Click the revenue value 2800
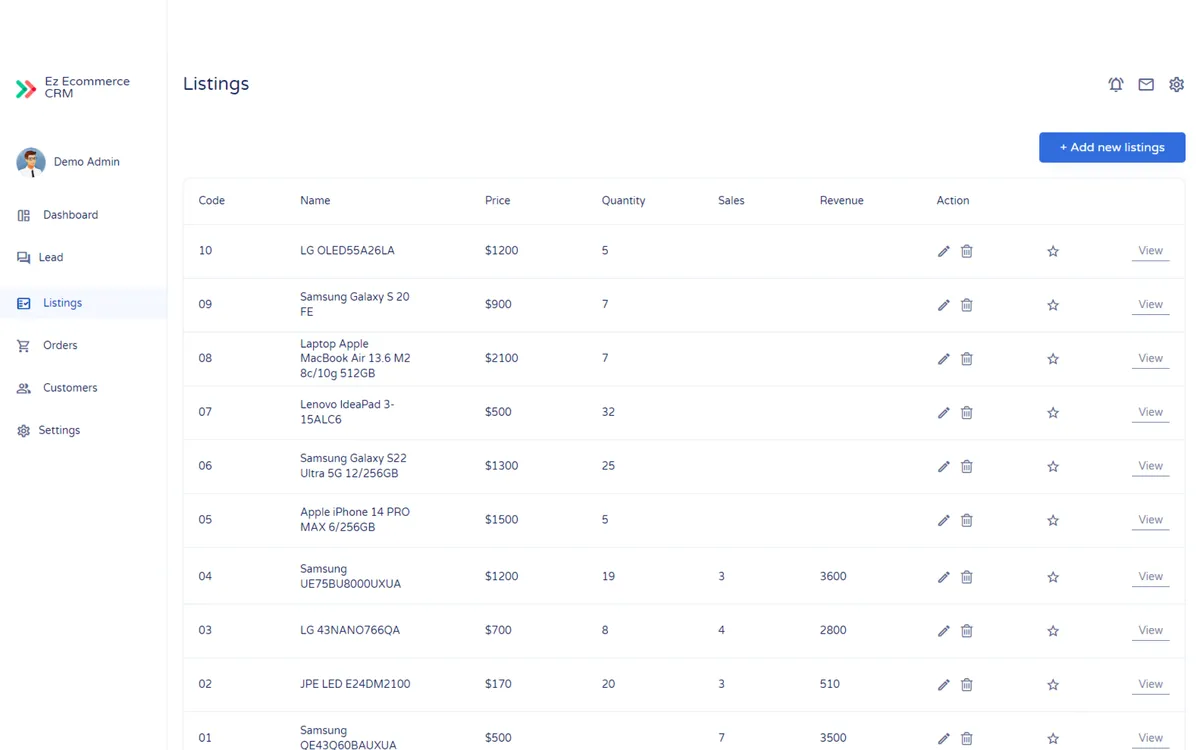 (x=833, y=630)
